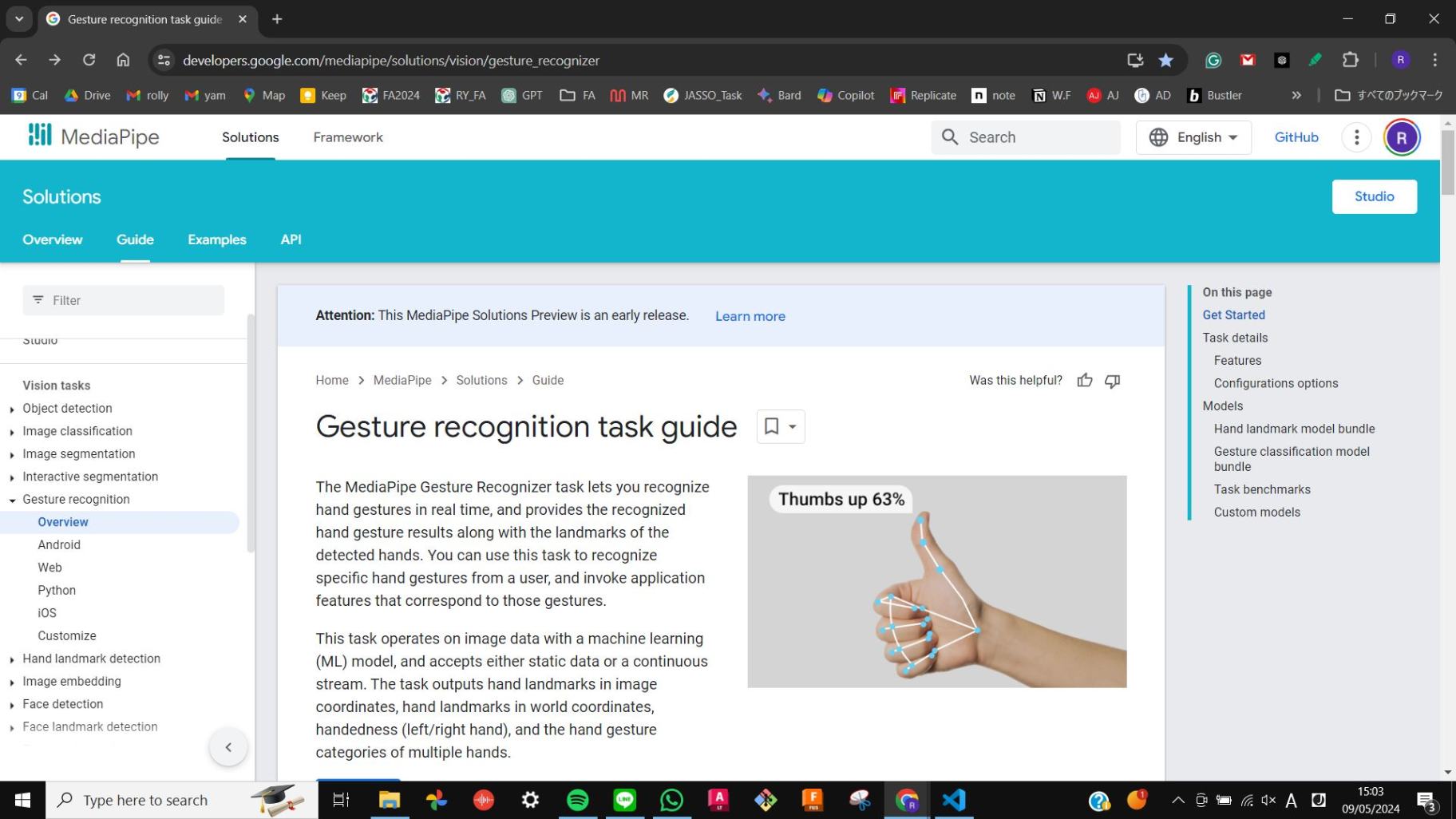The width and height of the screenshot is (1456, 819).
Task: Click the Grammarly extension icon
Action: 1213,60
